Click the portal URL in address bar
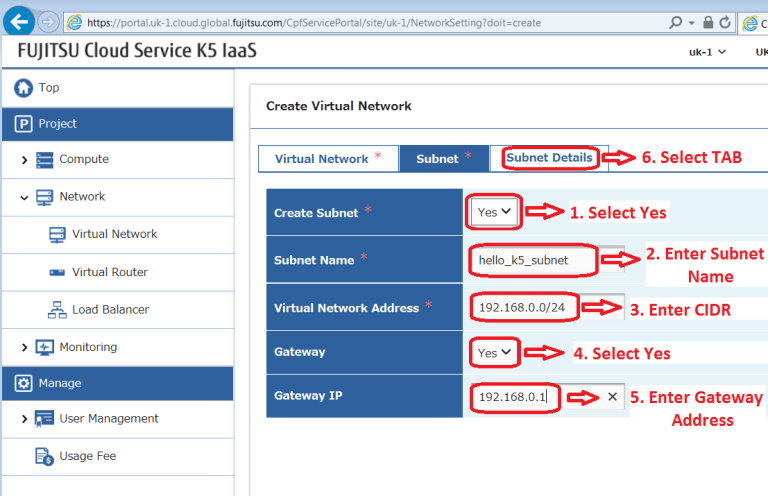Image resolution: width=768 pixels, height=496 pixels. 314,23
